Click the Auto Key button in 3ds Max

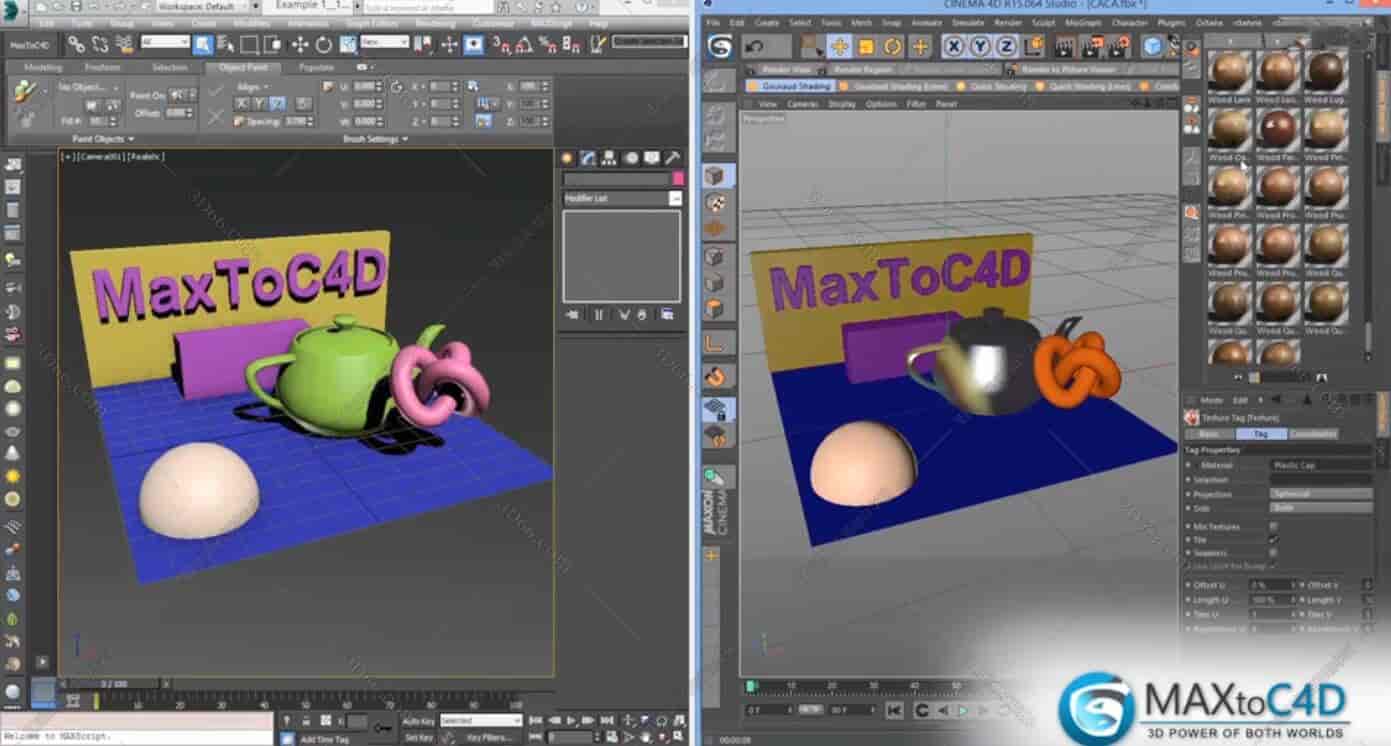point(417,719)
